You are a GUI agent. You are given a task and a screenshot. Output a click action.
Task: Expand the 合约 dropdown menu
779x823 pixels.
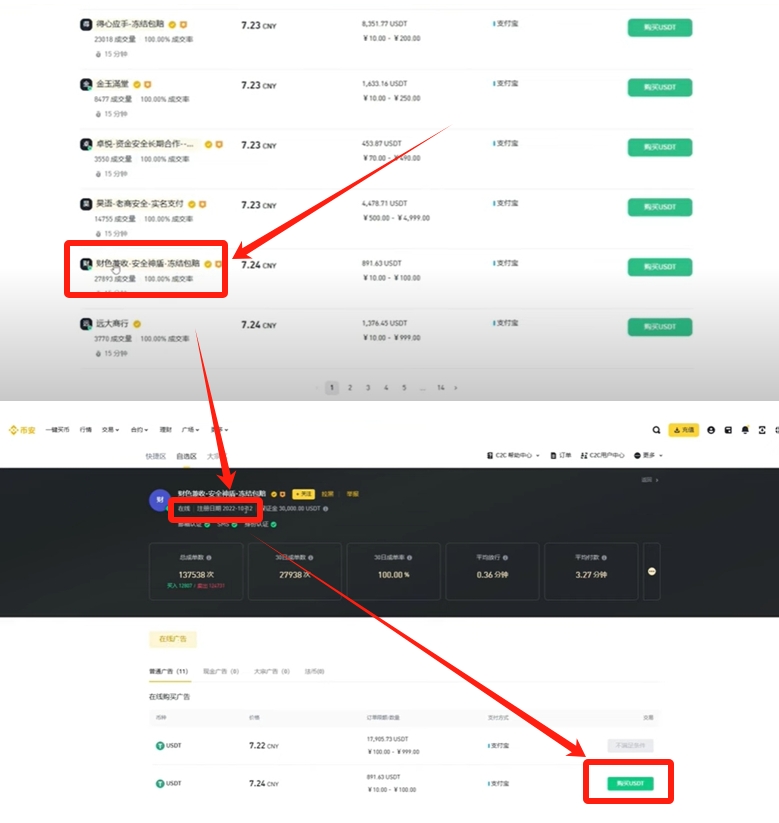139,429
